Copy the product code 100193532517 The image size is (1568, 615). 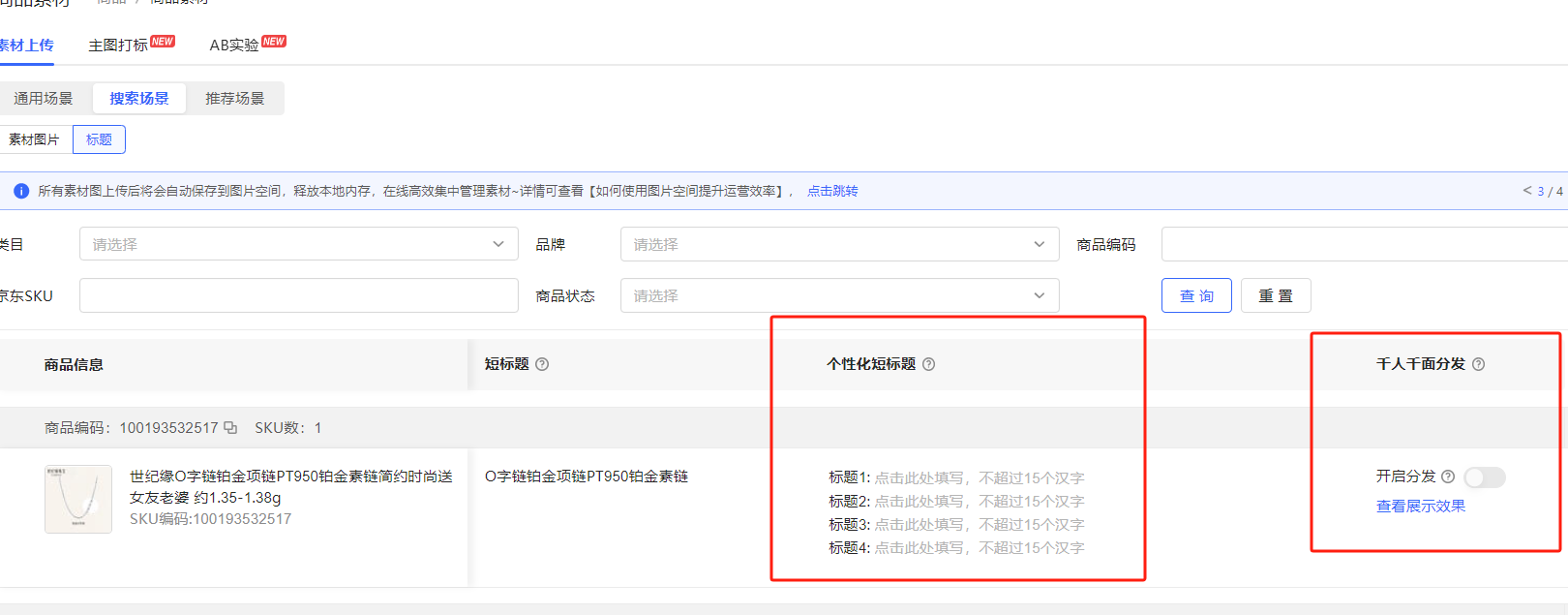point(230,427)
